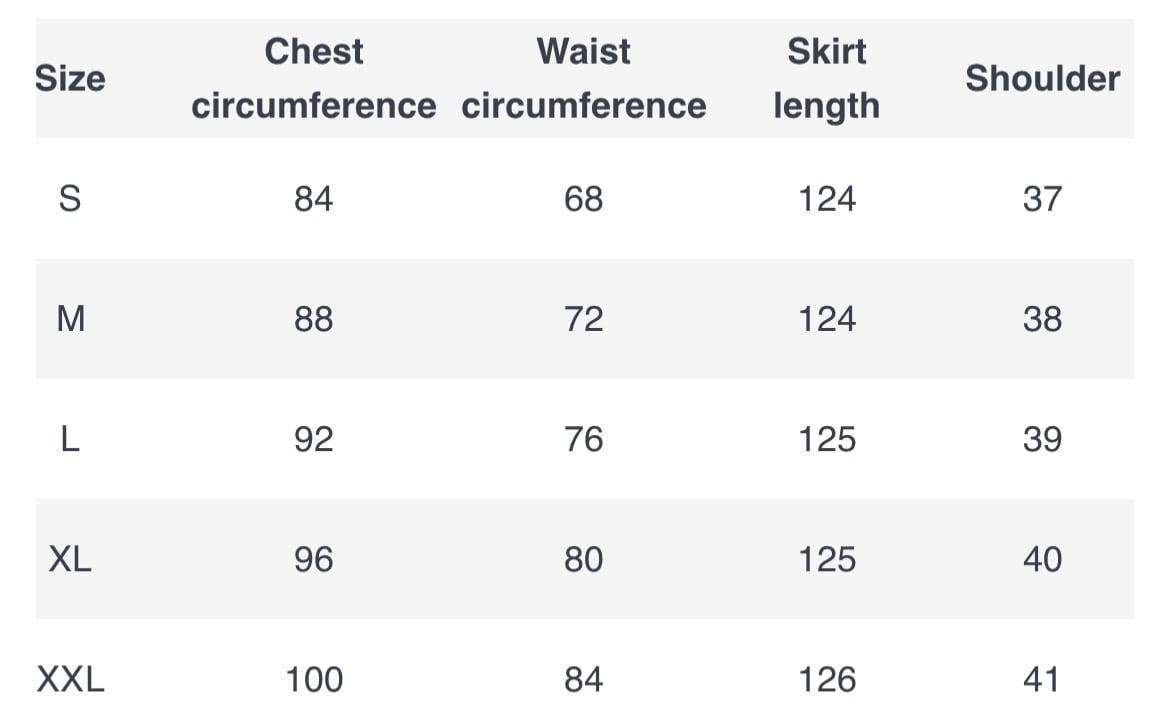Screen dimensions: 1170x725
Task: Select the Waist circumference header
Action: point(584,79)
